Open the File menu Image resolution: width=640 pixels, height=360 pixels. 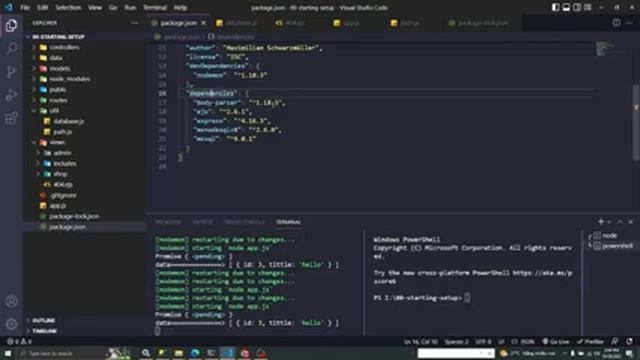click(25, 7)
